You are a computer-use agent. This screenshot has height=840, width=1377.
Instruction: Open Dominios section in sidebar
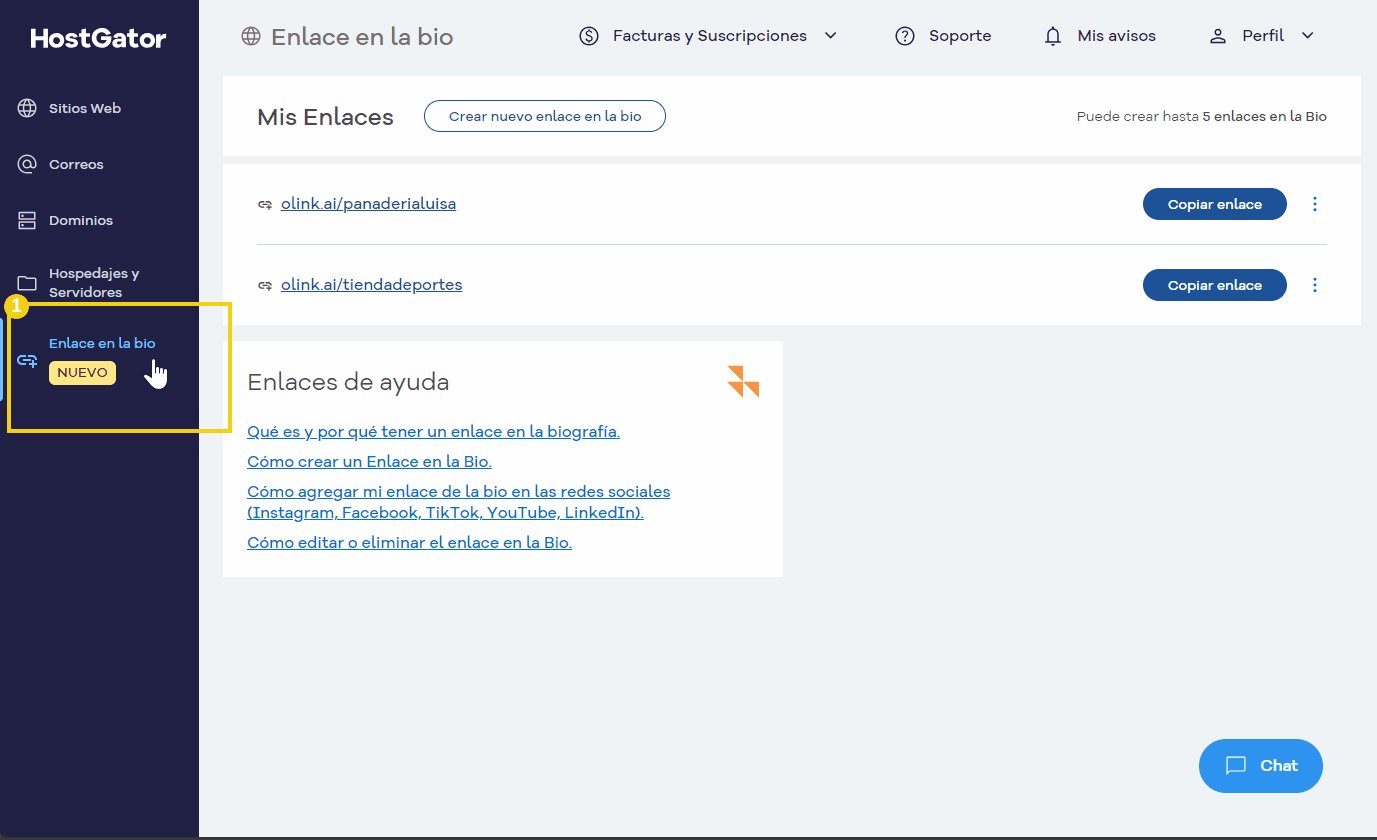(x=81, y=220)
